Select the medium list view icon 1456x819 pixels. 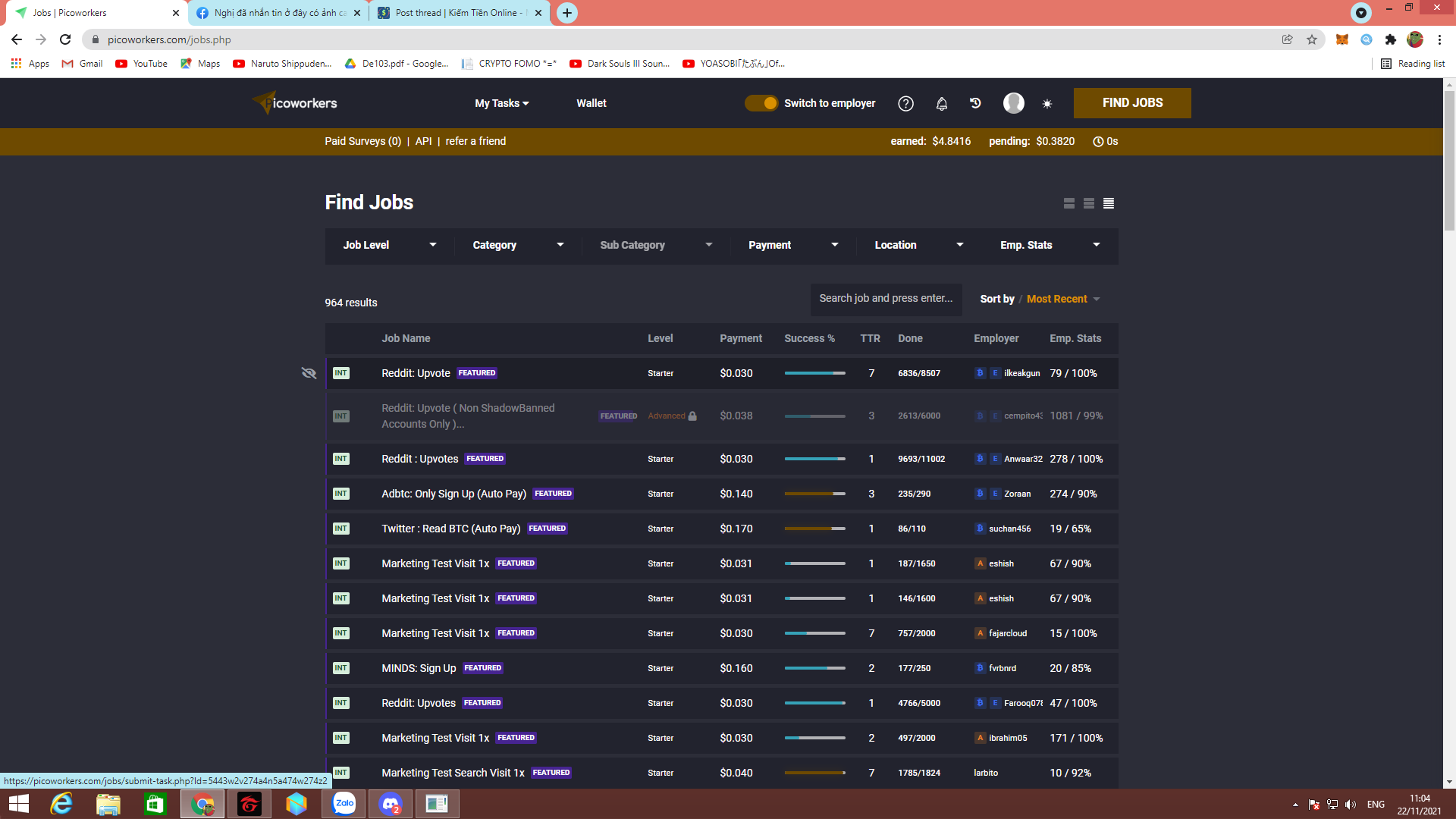tap(1089, 203)
